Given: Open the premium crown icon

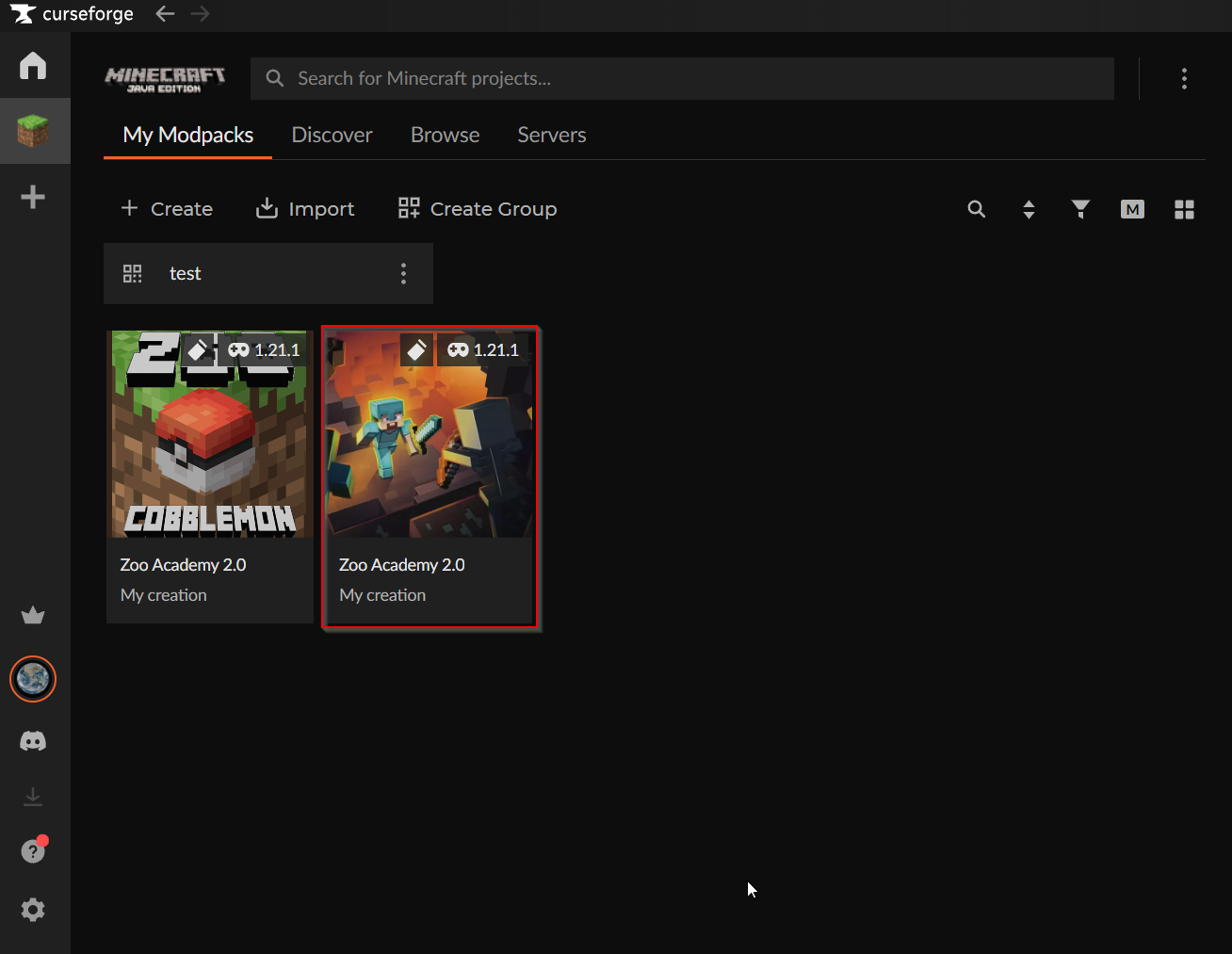Looking at the screenshot, I should pyautogui.click(x=33, y=615).
